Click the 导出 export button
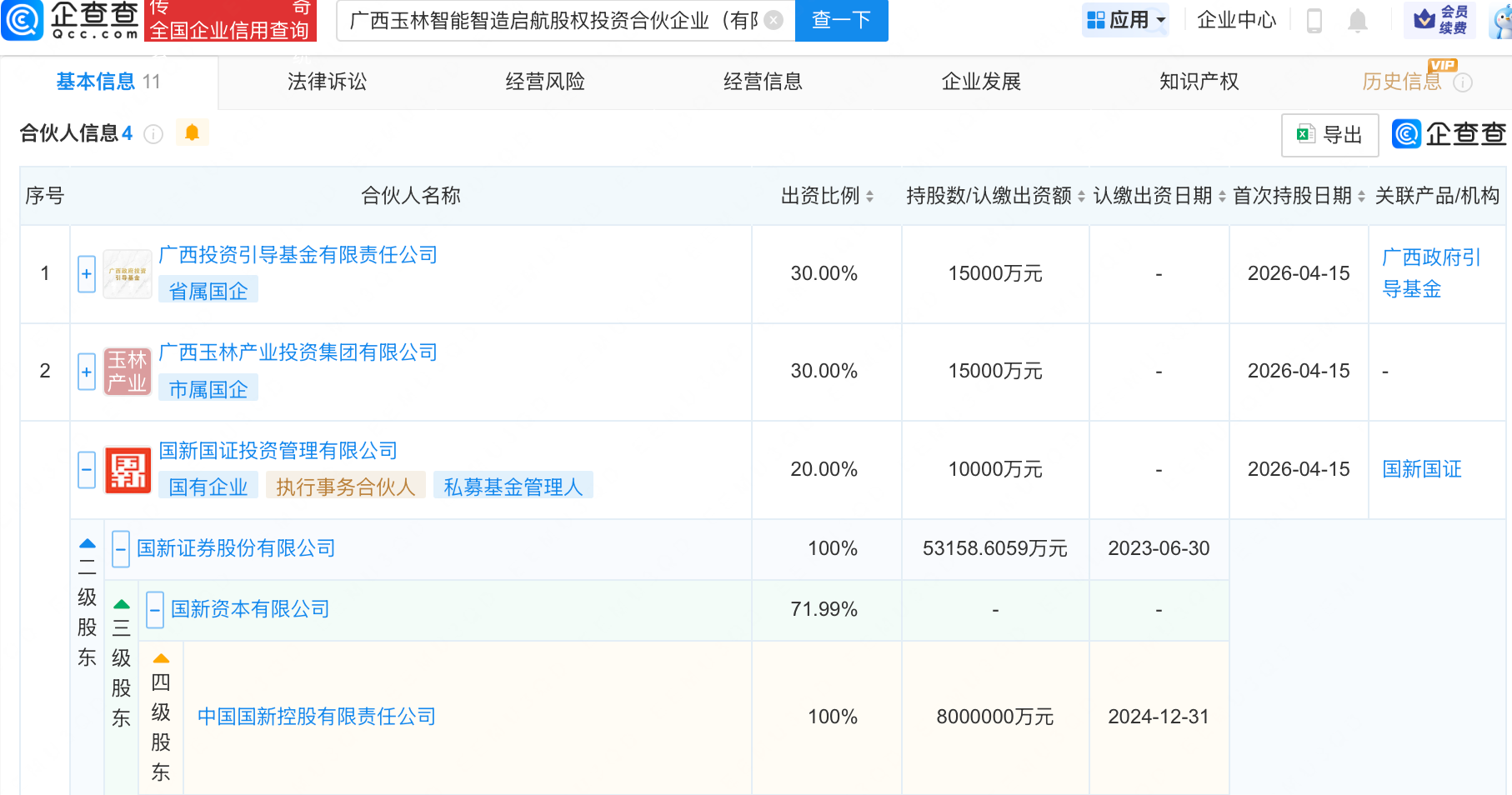1512x795 pixels. [1329, 135]
